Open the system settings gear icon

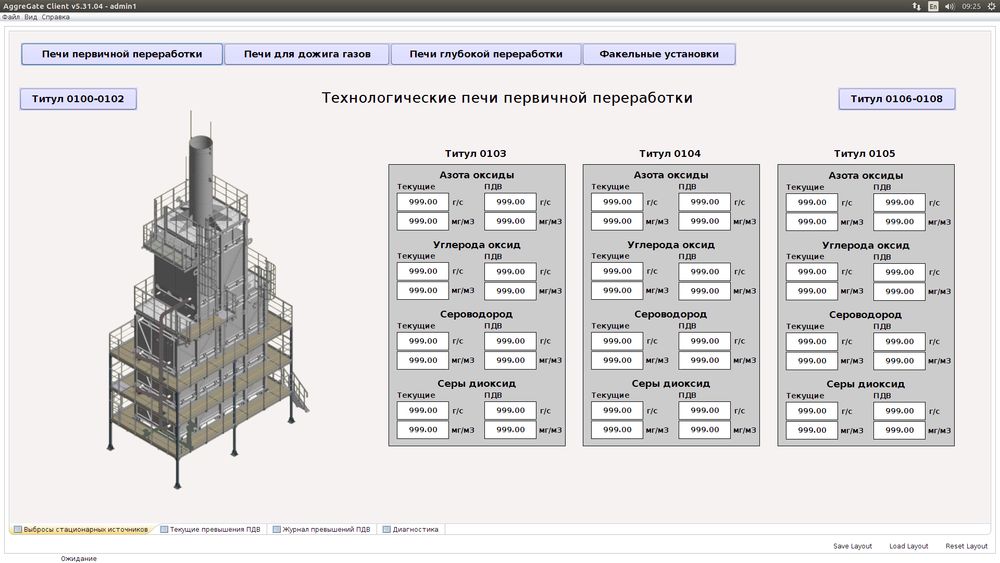click(990, 6)
